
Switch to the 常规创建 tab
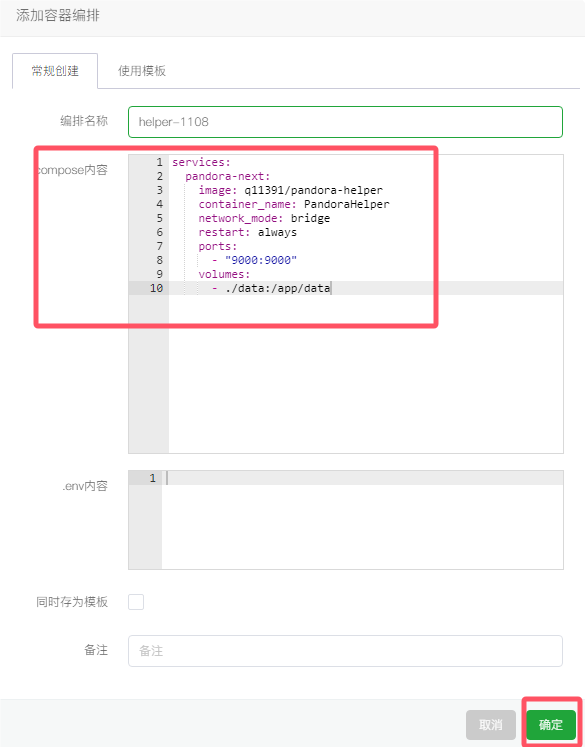point(55,71)
